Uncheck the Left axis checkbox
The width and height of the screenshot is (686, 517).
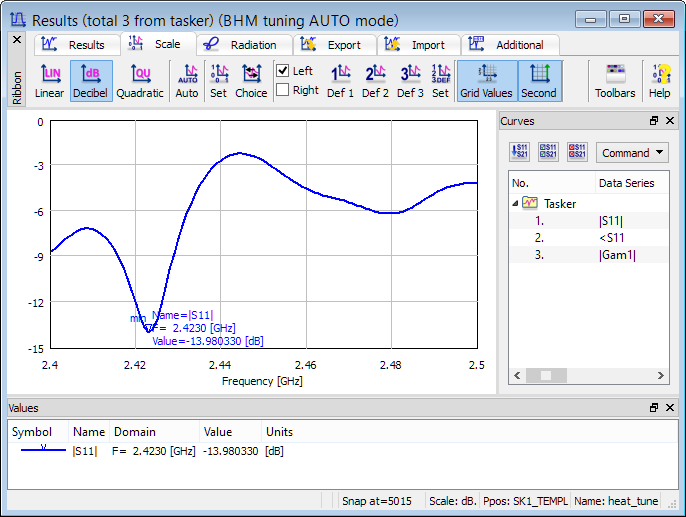click(x=283, y=71)
